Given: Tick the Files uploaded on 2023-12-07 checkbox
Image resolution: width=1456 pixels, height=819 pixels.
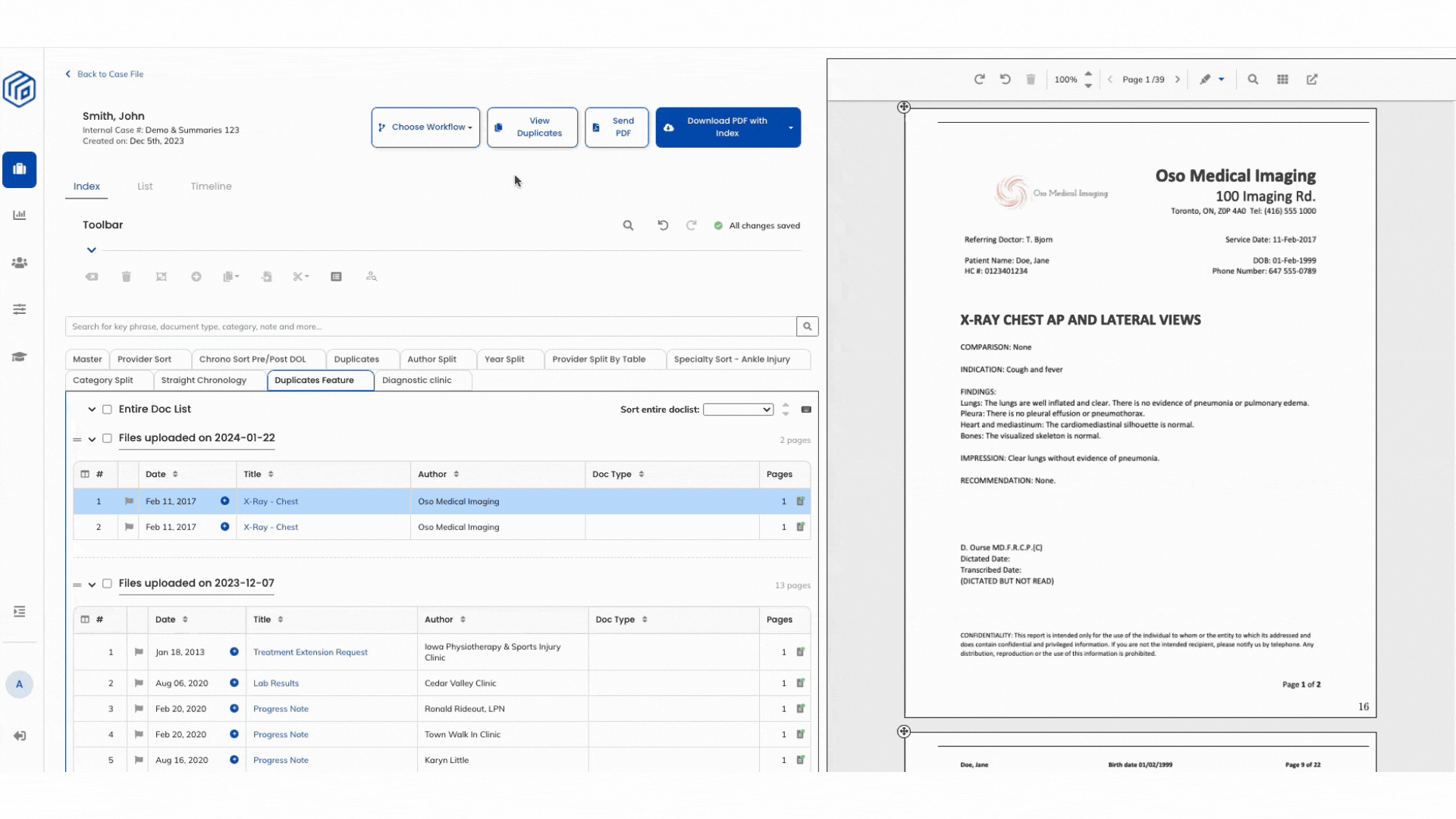Looking at the screenshot, I should click(107, 584).
